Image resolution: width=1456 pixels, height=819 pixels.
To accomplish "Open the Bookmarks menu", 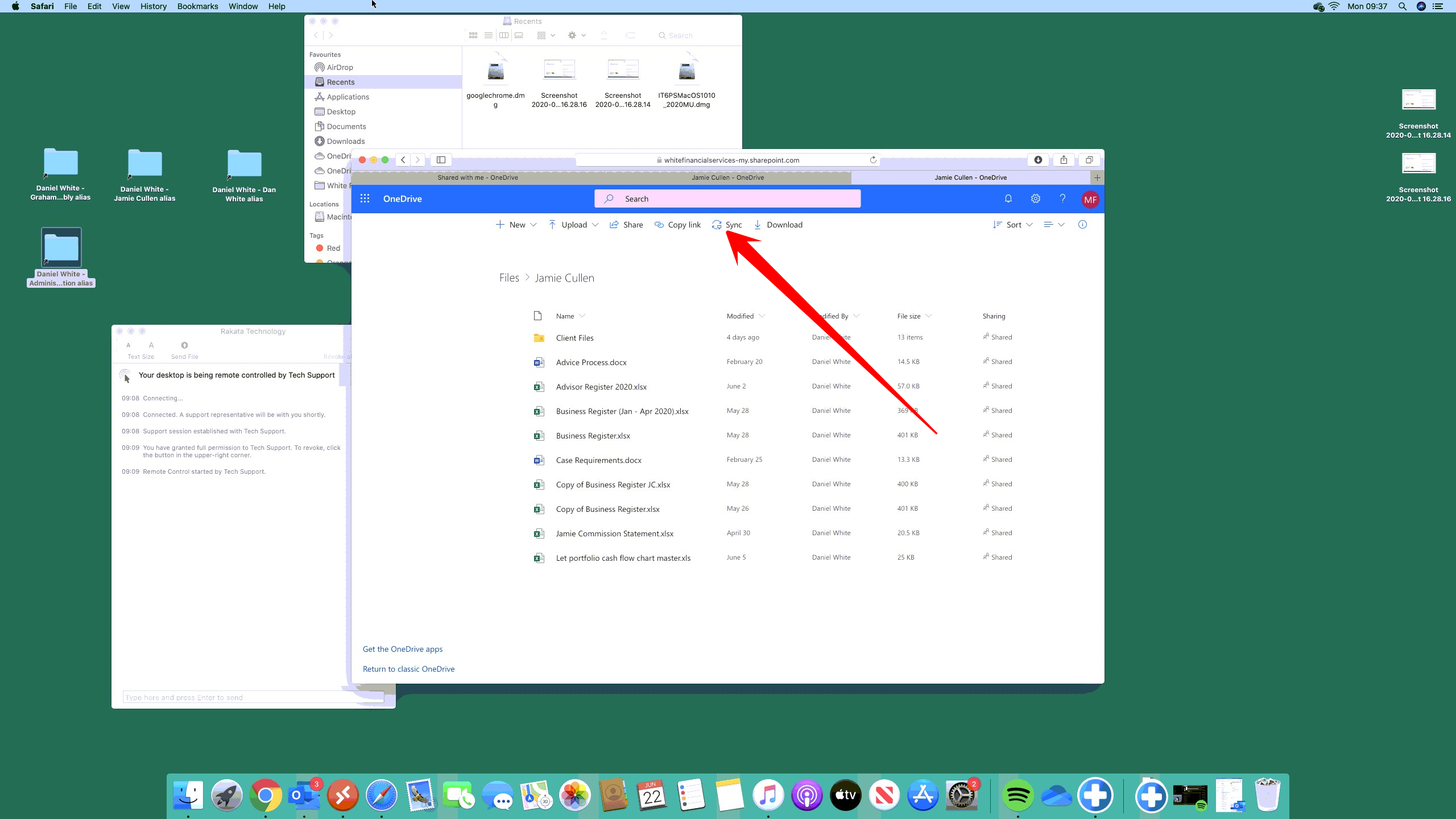I will 197,6.
